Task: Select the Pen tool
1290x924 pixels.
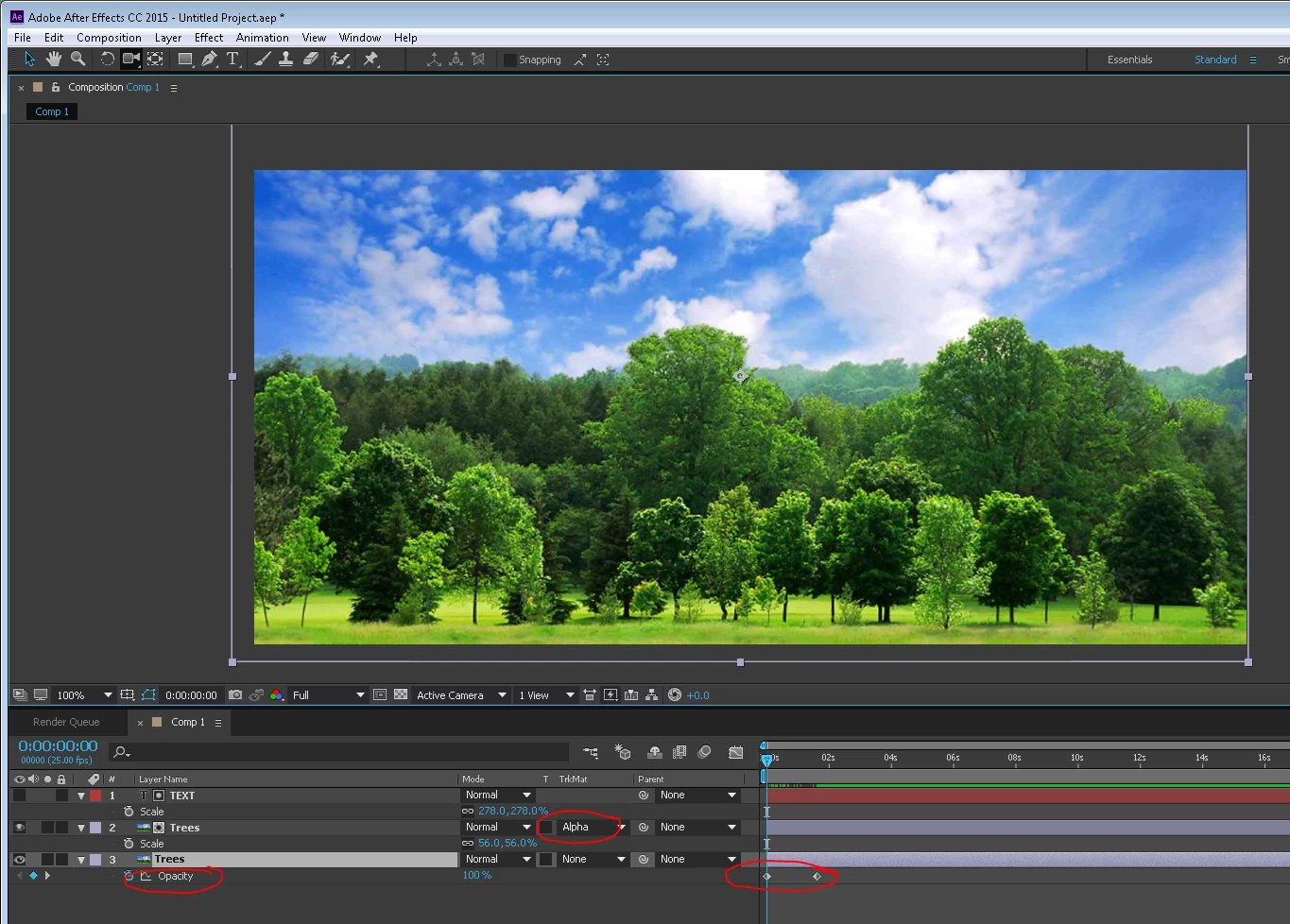Action: tap(209, 59)
